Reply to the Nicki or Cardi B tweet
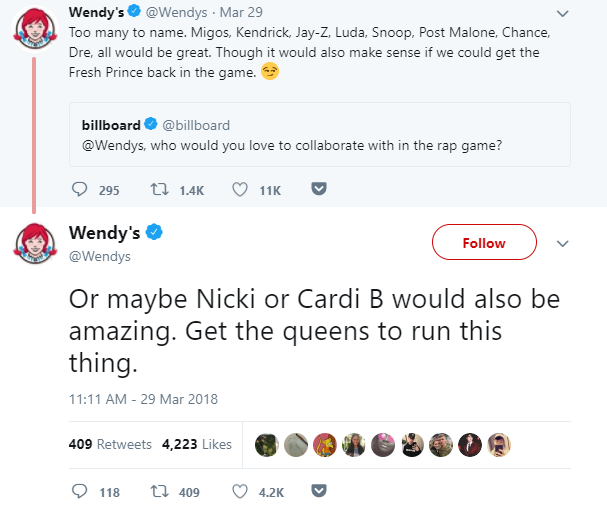 coord(81,492)
